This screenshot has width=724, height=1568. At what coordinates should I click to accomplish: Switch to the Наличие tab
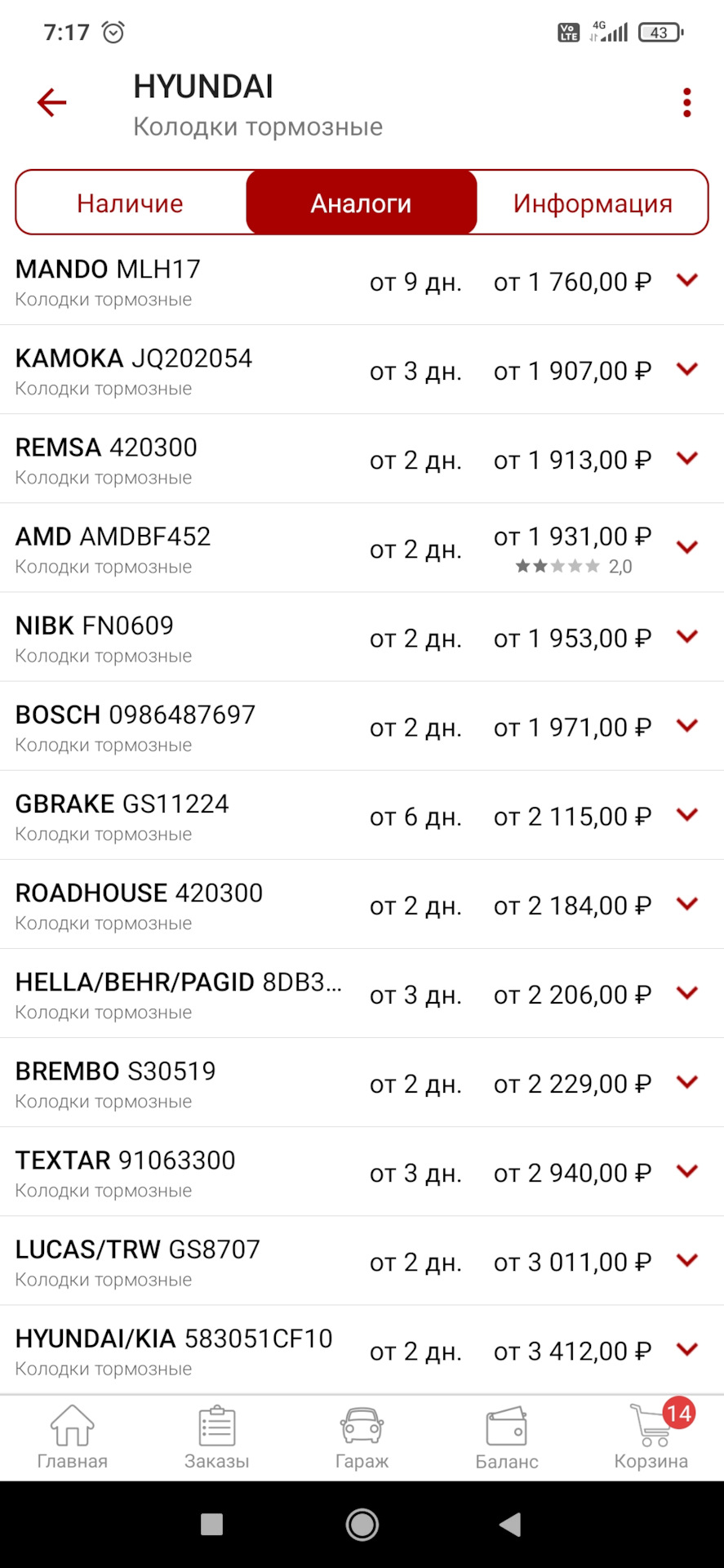click(x=131, y=203)
